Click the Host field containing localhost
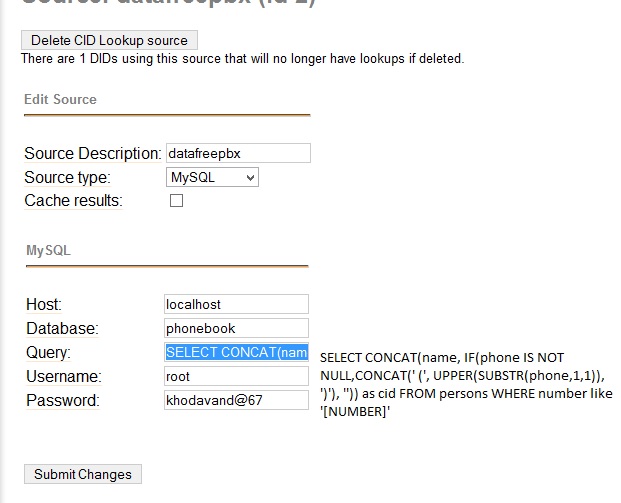The height and width of the screenshot is (503, 621). pos(236,304)
